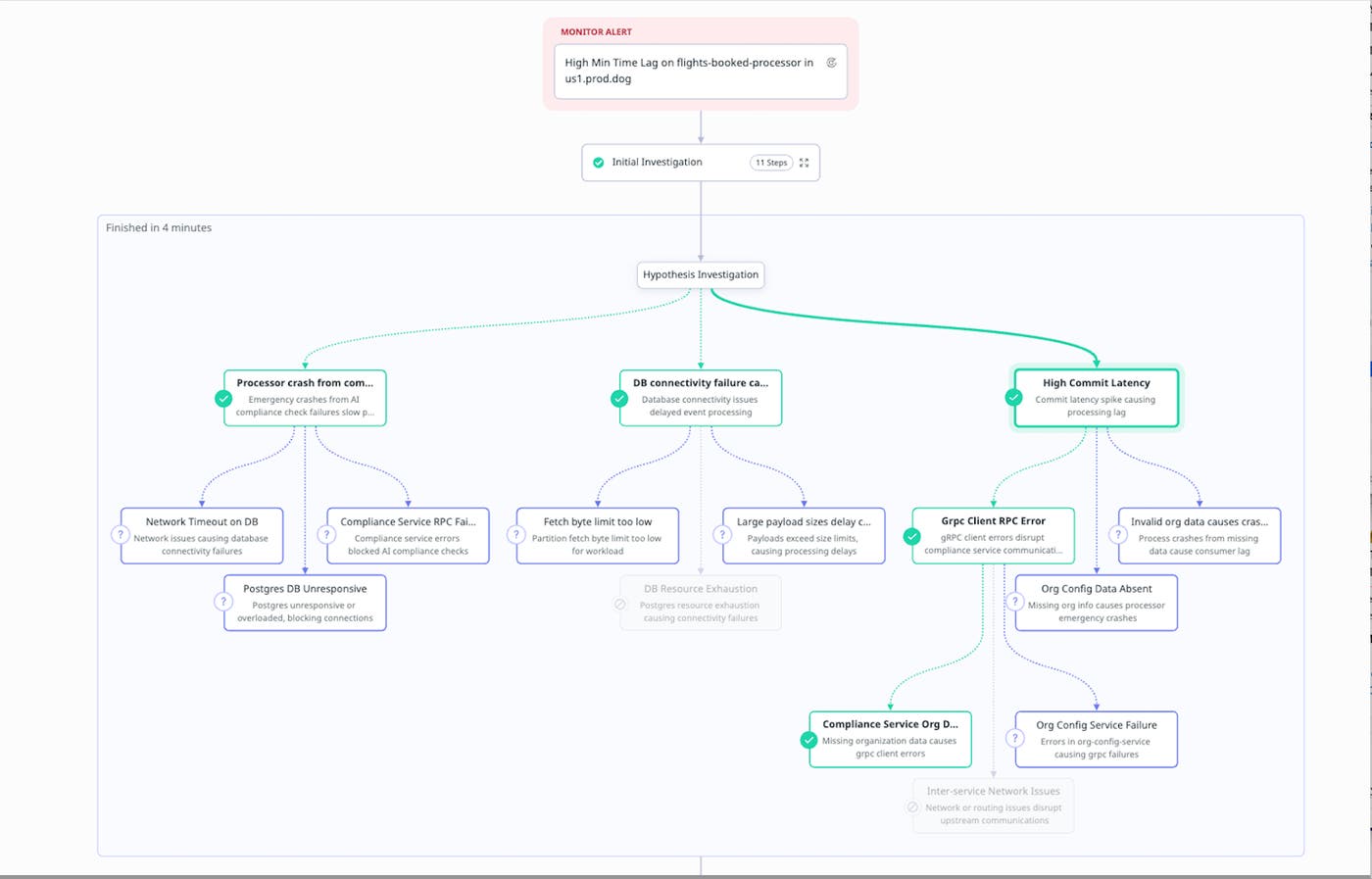The height and width of the screenshot is (879, 1372).
Task: Select the Compliance Service Org D... node
Action: [x=890, y=739]
